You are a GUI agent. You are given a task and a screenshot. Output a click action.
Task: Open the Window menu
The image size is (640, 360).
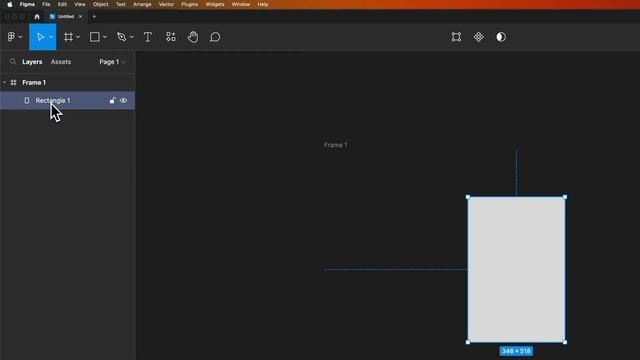coord(241,4)
